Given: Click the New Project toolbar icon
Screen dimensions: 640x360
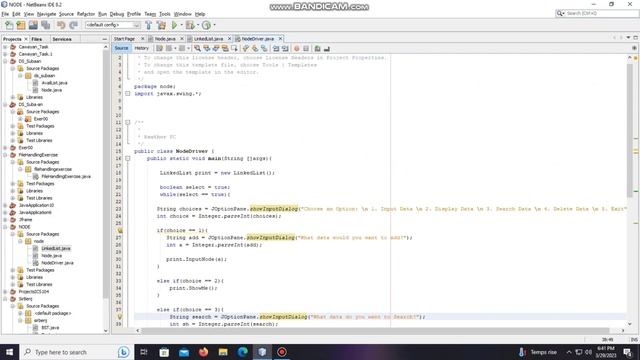Looking at the screenshot, I should (x=21, y=25).
